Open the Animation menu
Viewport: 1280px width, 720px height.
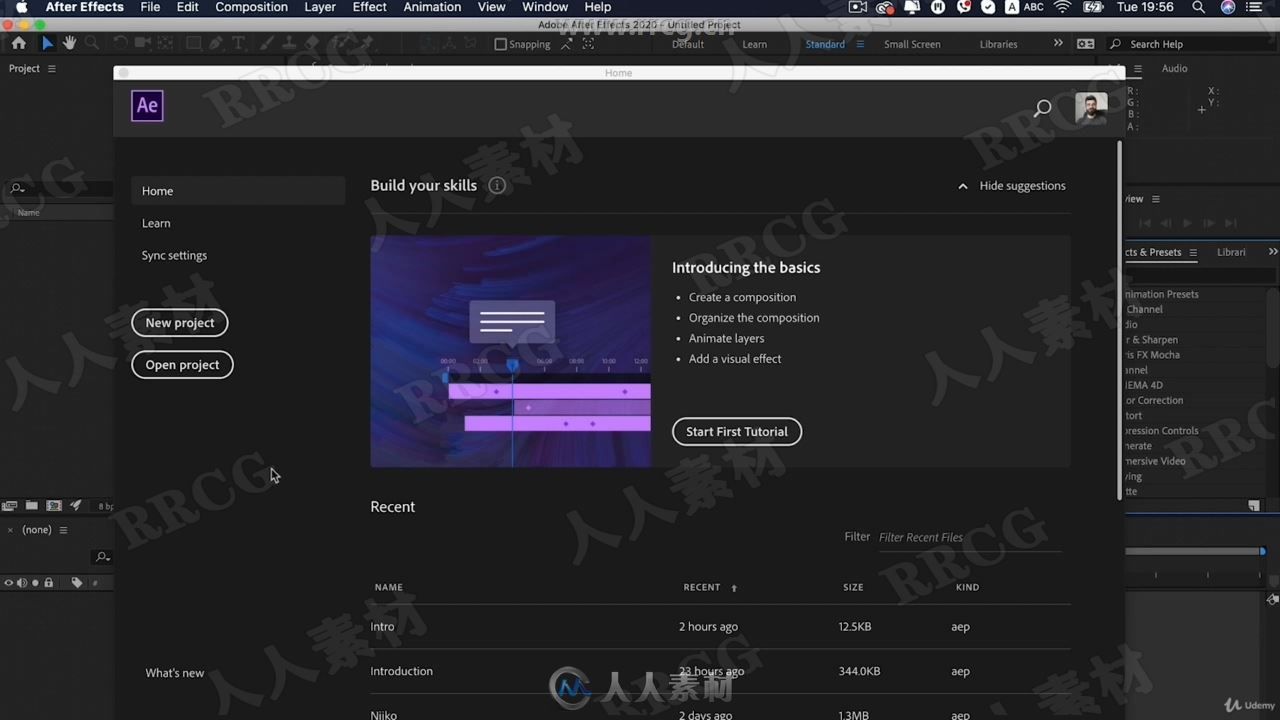(432, 7)
